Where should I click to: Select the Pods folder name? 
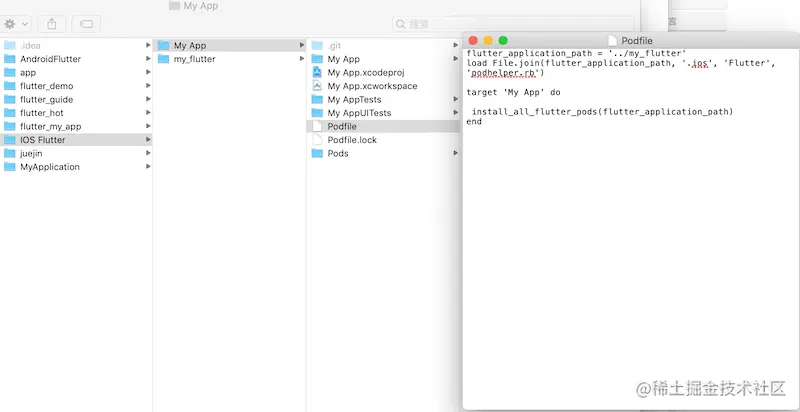(338, 153)
